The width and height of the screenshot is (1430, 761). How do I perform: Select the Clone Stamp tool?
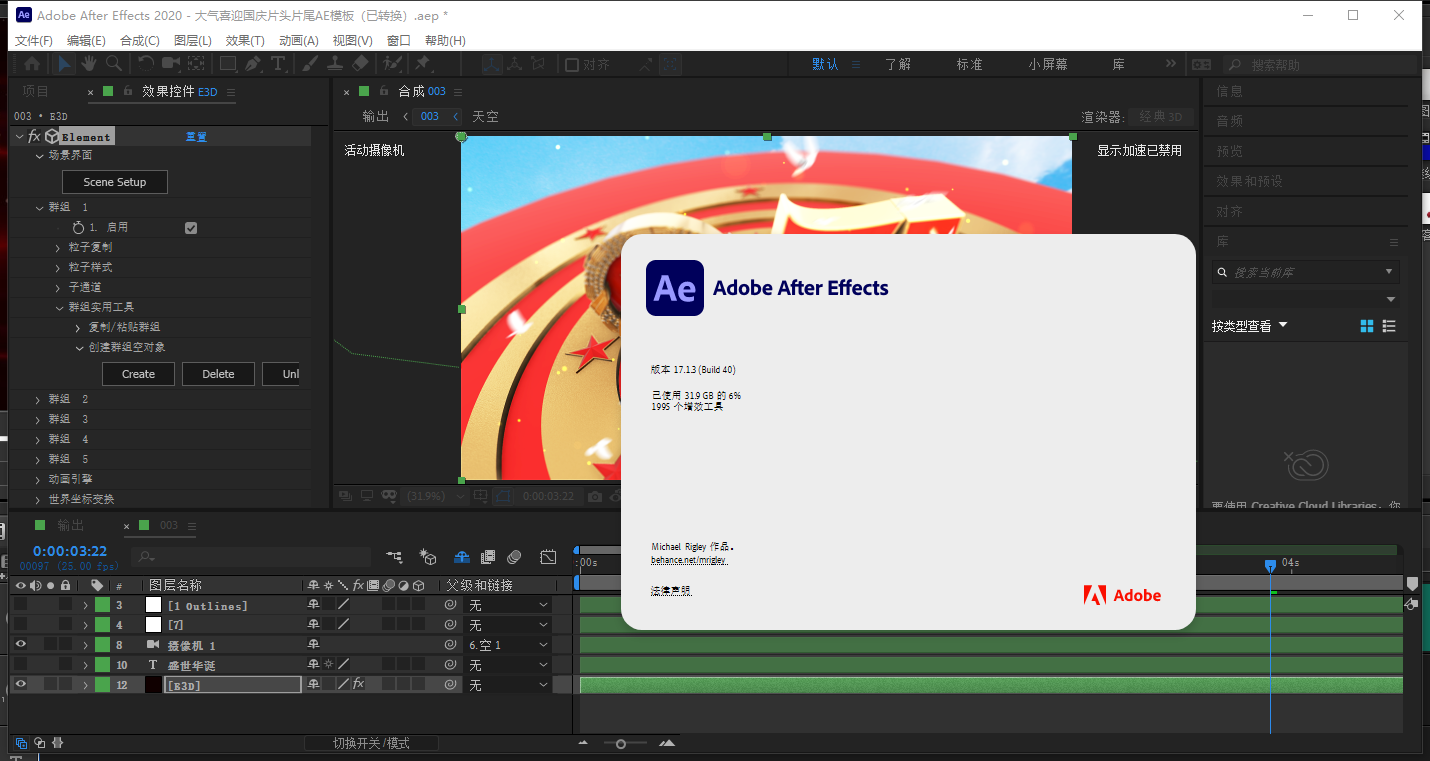coord(335,63)
